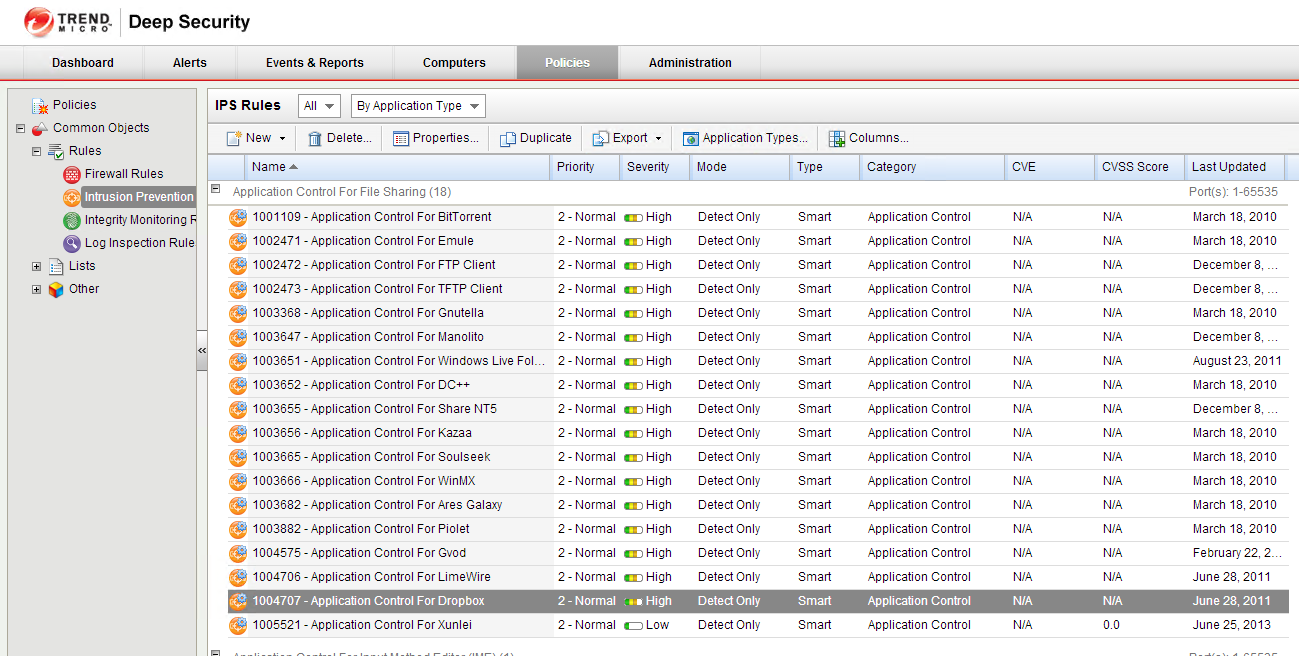
Task: Open the Administration tab
Action: pyautogui.click(x=690, y=63)
